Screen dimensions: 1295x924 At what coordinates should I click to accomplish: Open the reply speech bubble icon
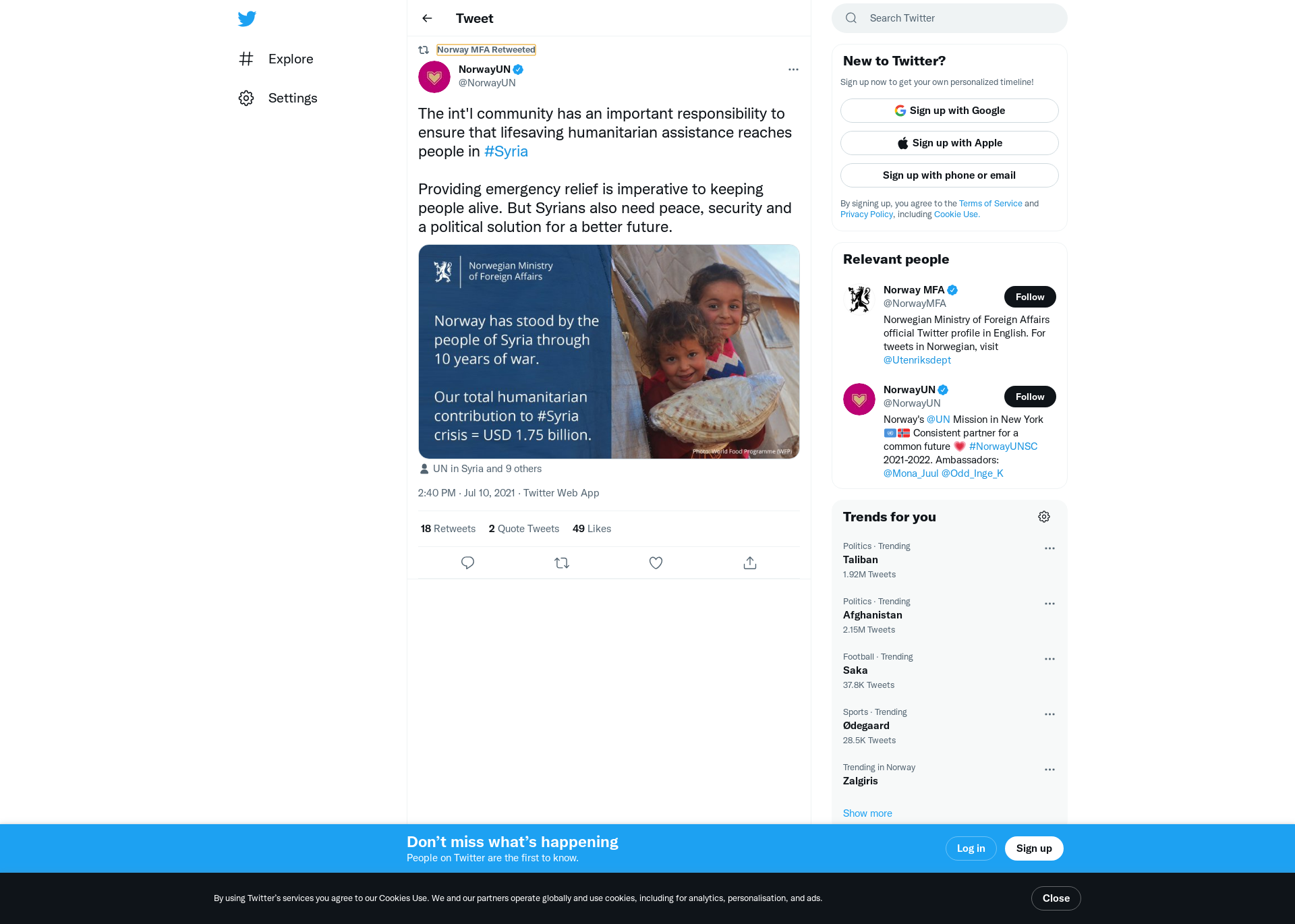click(x=467, y=562)
